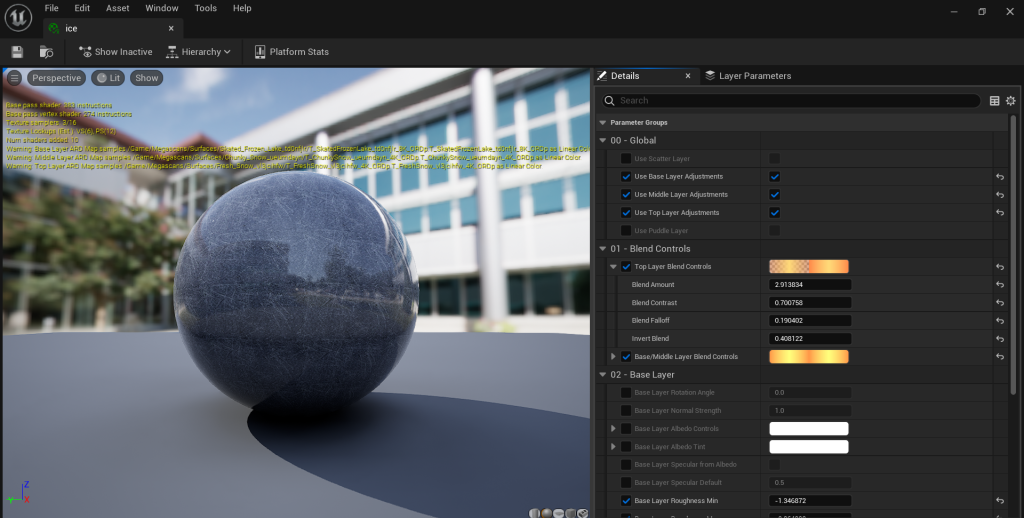Viewport: 1024px width, 518px height.
Task: Switch preview mesh to sphere
Action: click(547, 513)
